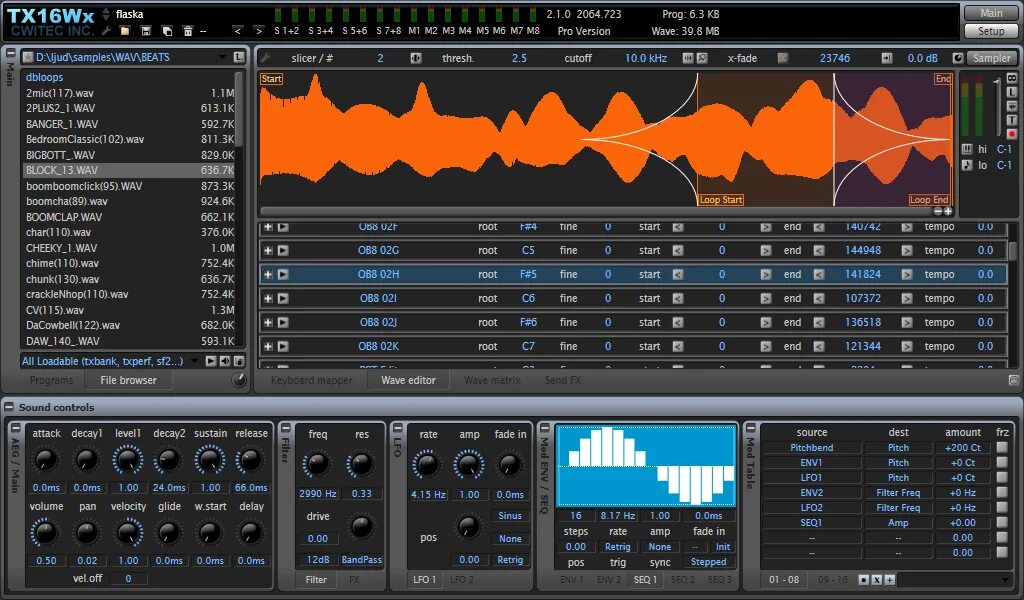The height and width of the screenshot is (600, 1024).
Task: Click the FX tab in Filter panel
Action: pos(354,579)
